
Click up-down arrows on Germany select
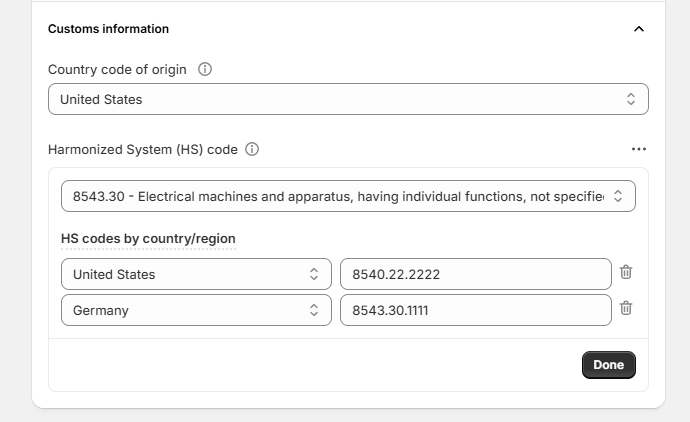click(x=314, y=310)
